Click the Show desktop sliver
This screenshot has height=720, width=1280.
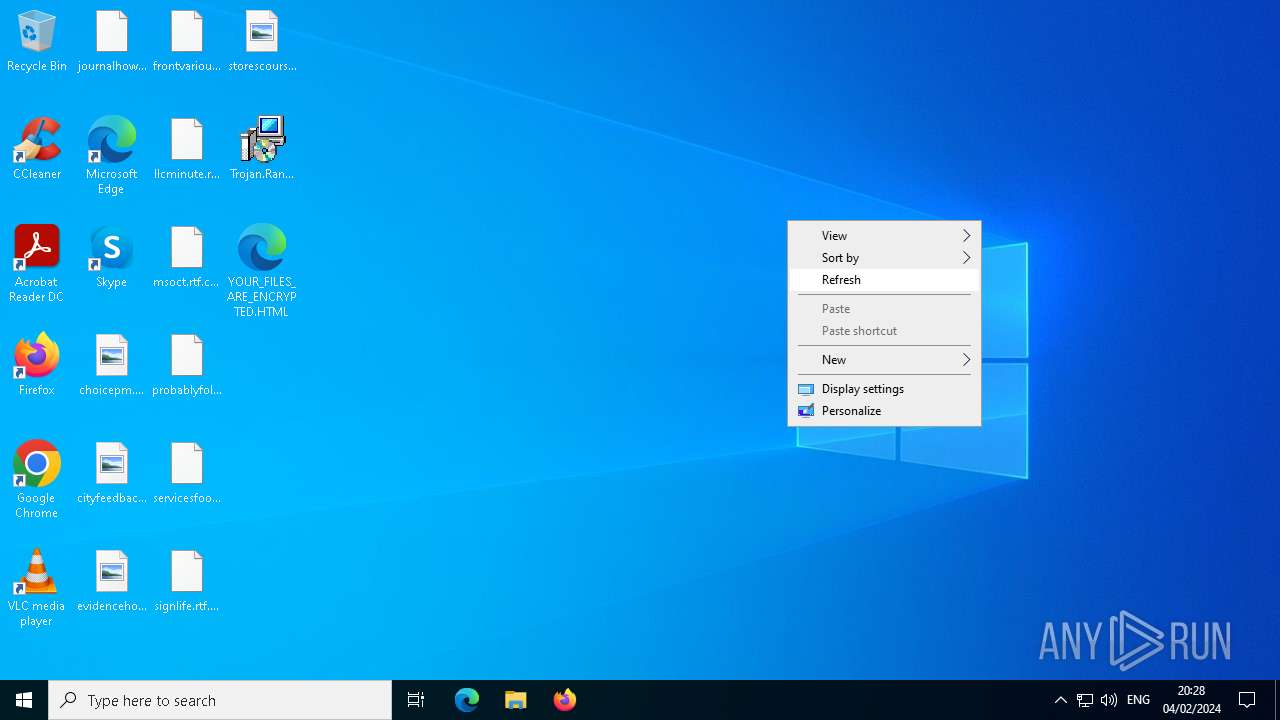[x=1277, y=700]
